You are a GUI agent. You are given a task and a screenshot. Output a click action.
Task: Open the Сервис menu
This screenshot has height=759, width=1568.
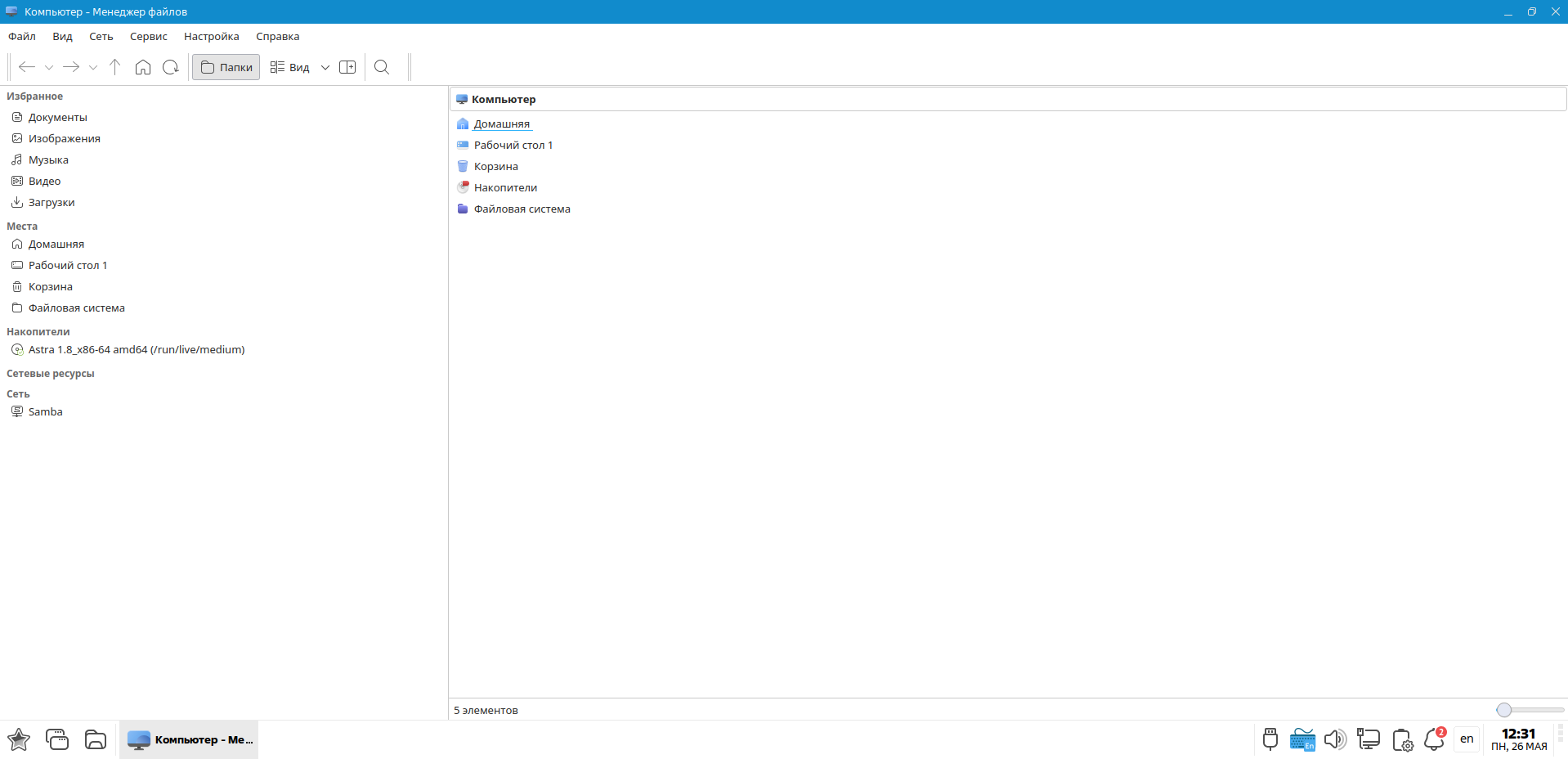[148, 36]
